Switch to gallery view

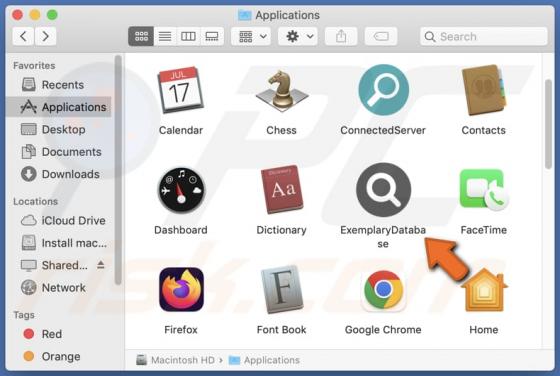point(212,36)
